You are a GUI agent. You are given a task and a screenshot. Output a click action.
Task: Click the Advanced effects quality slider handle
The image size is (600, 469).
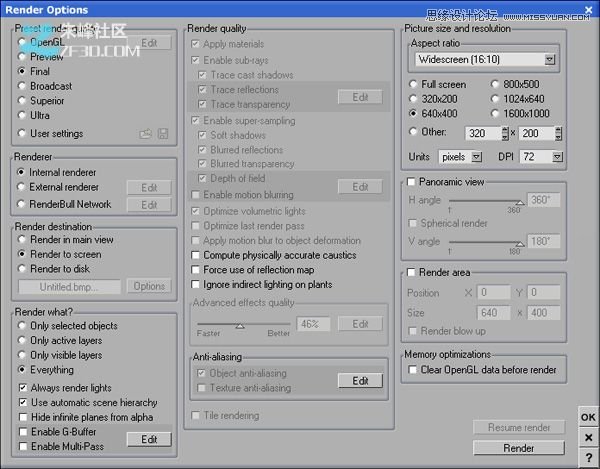(240, 326)
